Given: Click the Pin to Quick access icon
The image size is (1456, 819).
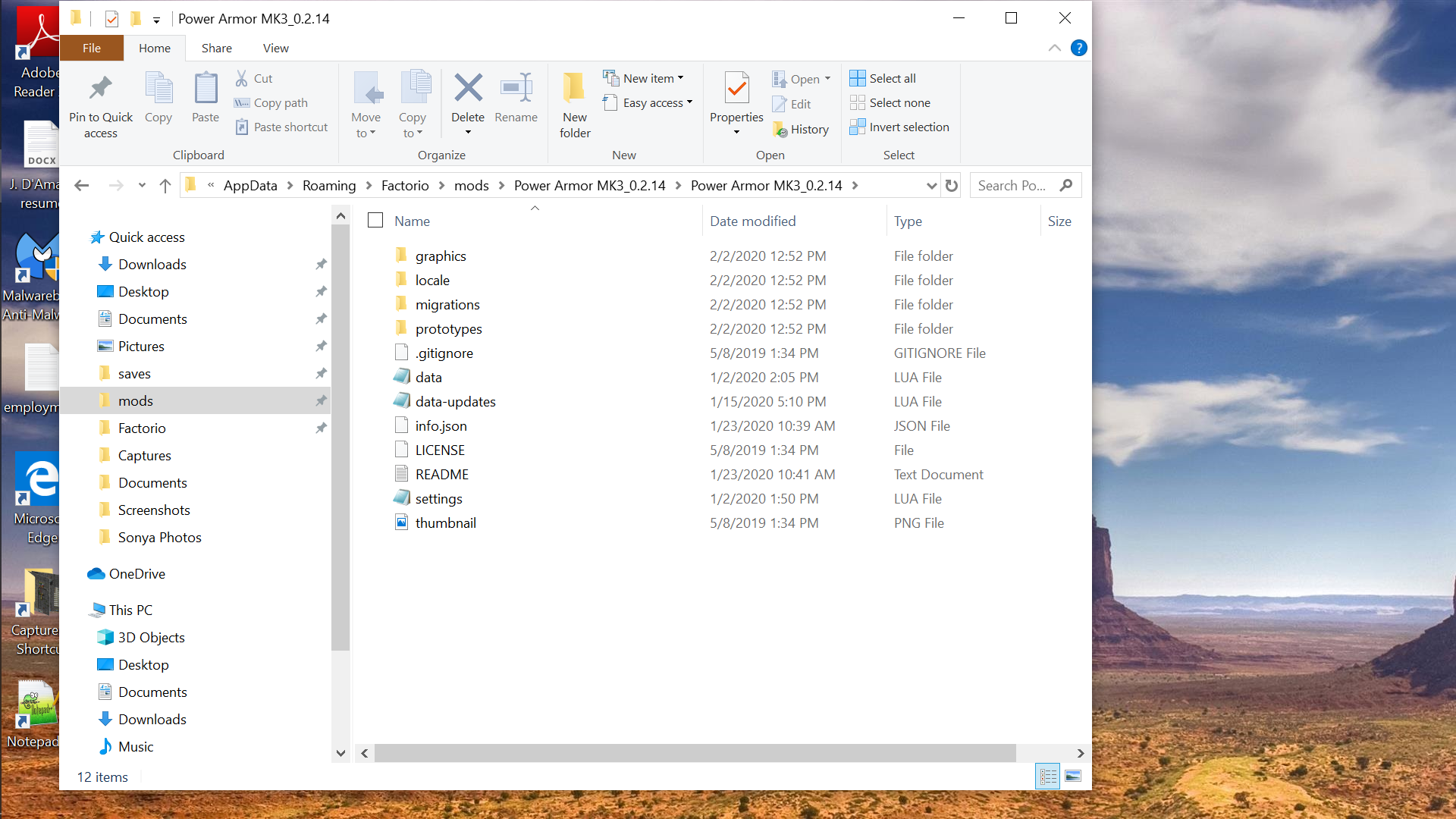Looking at the screenshot, I should [100, 89].
